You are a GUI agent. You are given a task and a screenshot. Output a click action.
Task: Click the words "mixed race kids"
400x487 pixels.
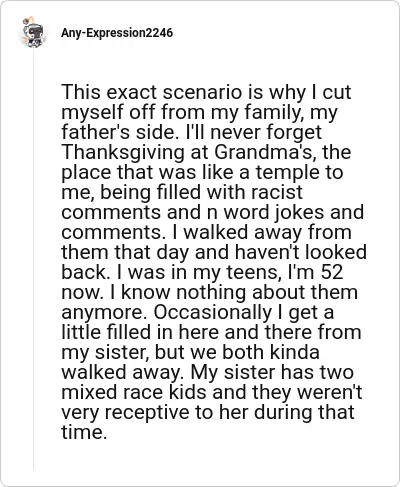click(x=134, y=392)
